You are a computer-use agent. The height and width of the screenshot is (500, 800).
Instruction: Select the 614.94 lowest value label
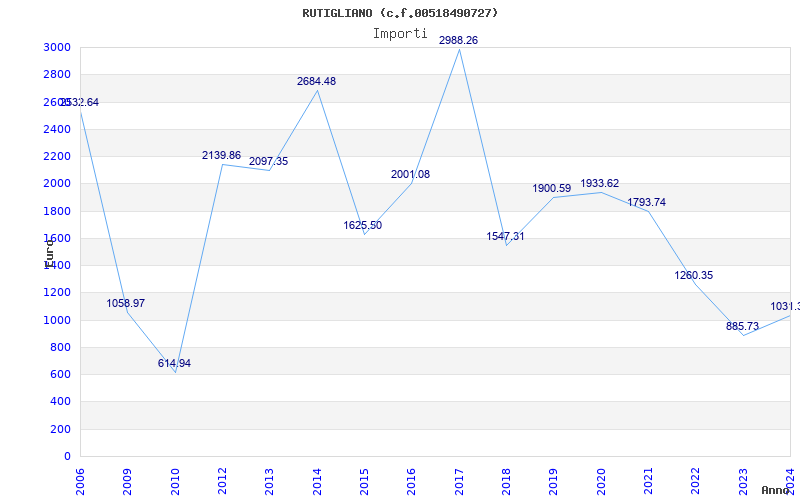point(174,363)
